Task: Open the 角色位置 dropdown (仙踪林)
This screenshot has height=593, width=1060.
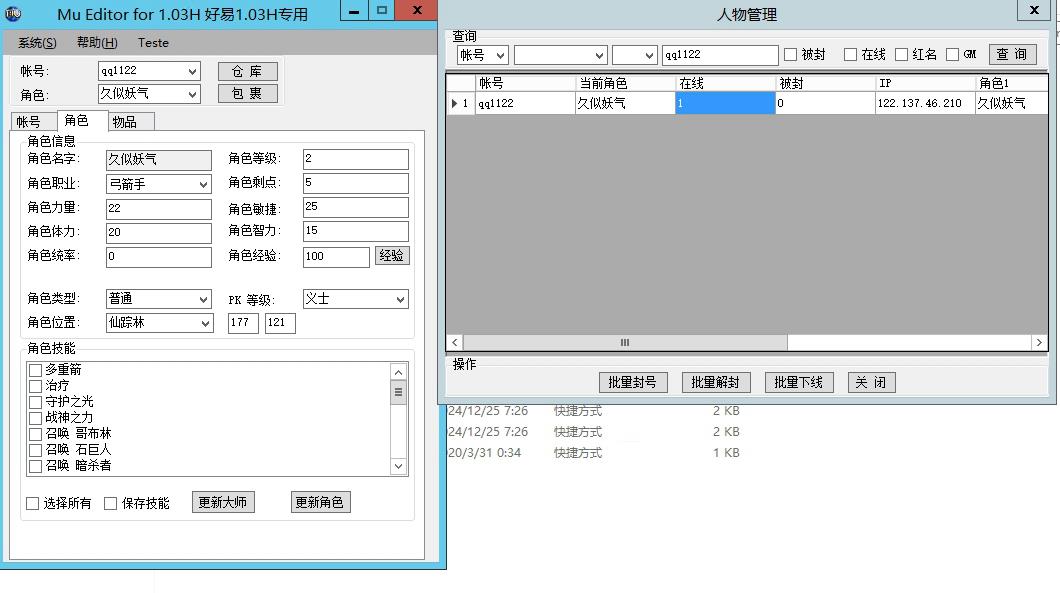Action: click(206, 323)
